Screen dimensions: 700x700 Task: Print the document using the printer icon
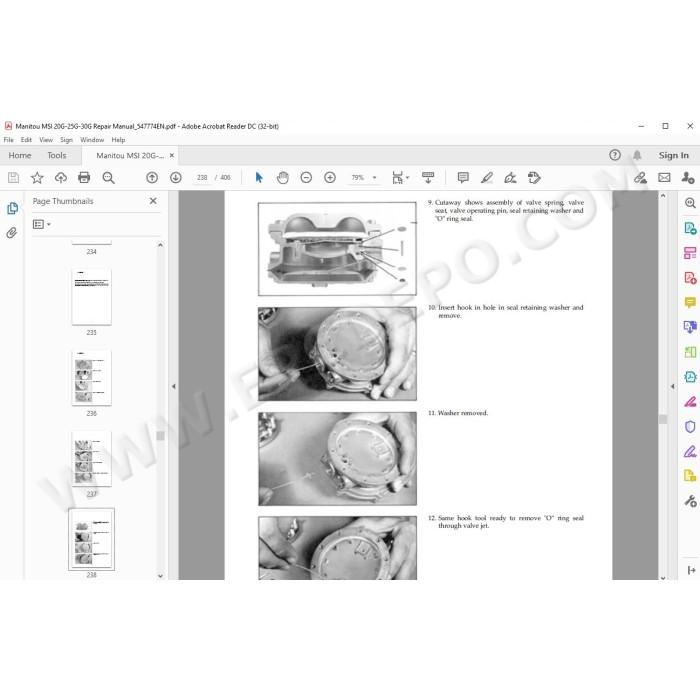pyautogui.click(x=84, y=178)
